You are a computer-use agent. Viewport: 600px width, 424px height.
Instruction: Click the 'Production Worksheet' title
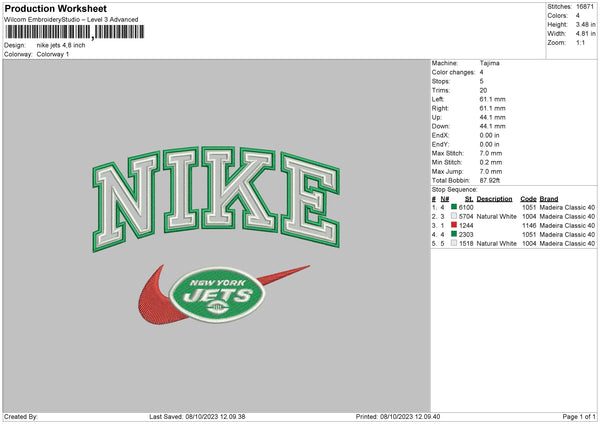tap(55, 8)
